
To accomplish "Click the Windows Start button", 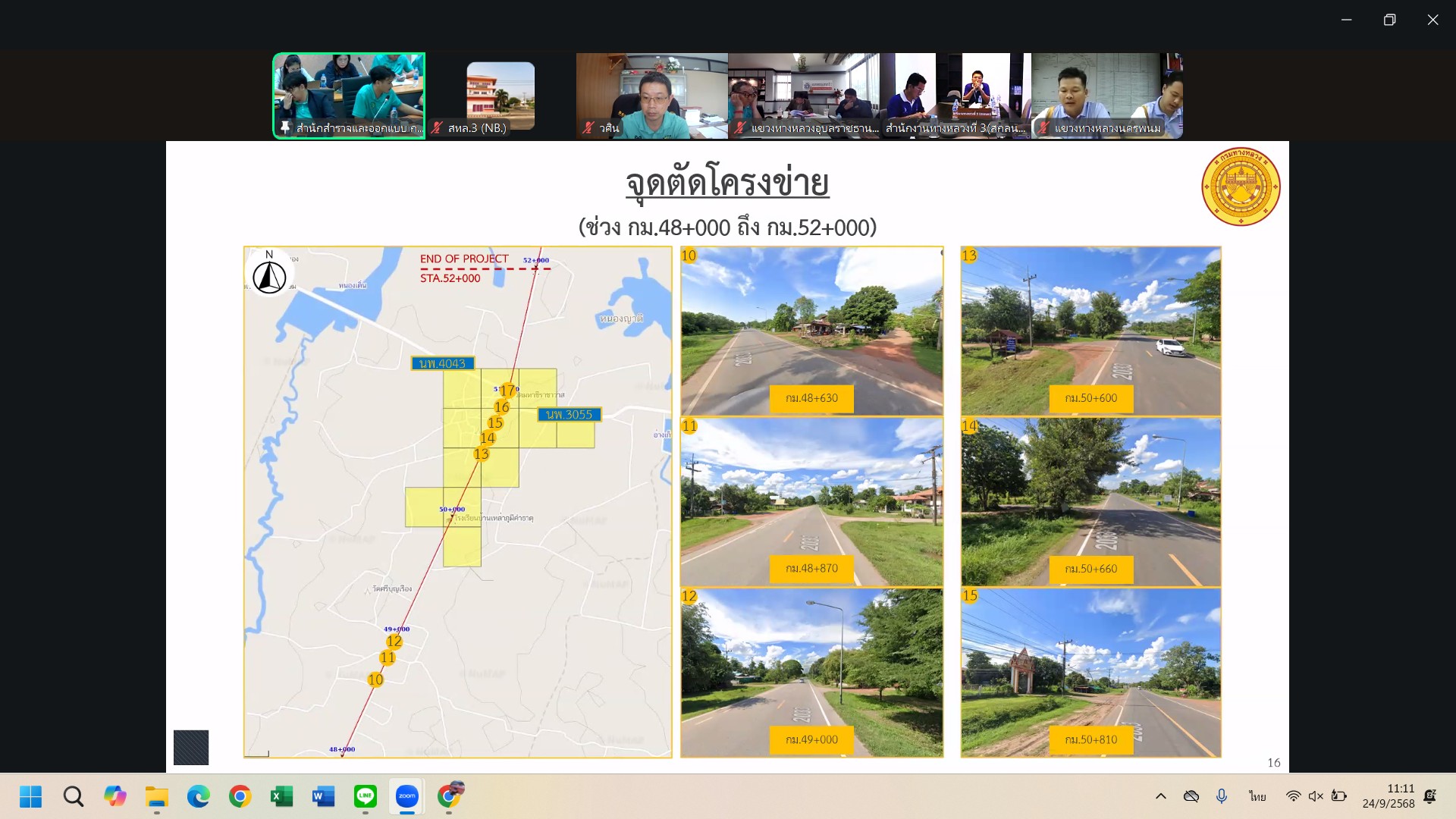I will (x=31, y=796).
